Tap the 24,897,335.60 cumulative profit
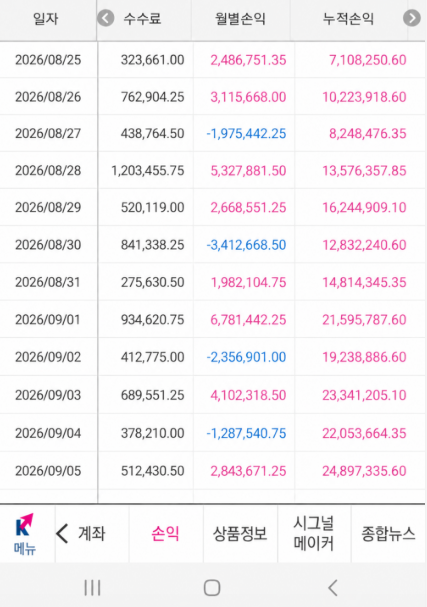 coord(364,471)
